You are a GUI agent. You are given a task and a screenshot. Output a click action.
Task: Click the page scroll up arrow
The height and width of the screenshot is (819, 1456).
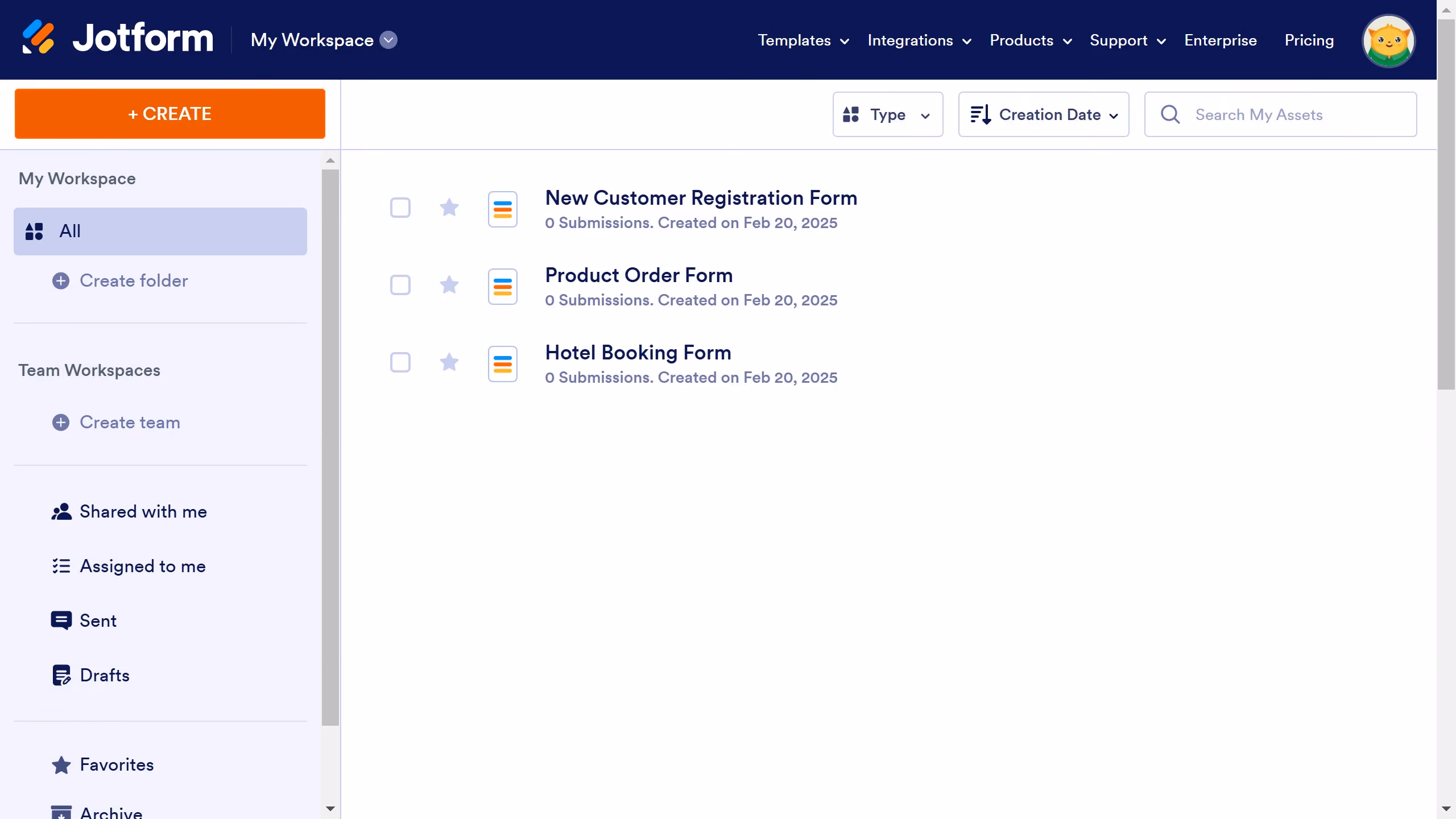1446,10
